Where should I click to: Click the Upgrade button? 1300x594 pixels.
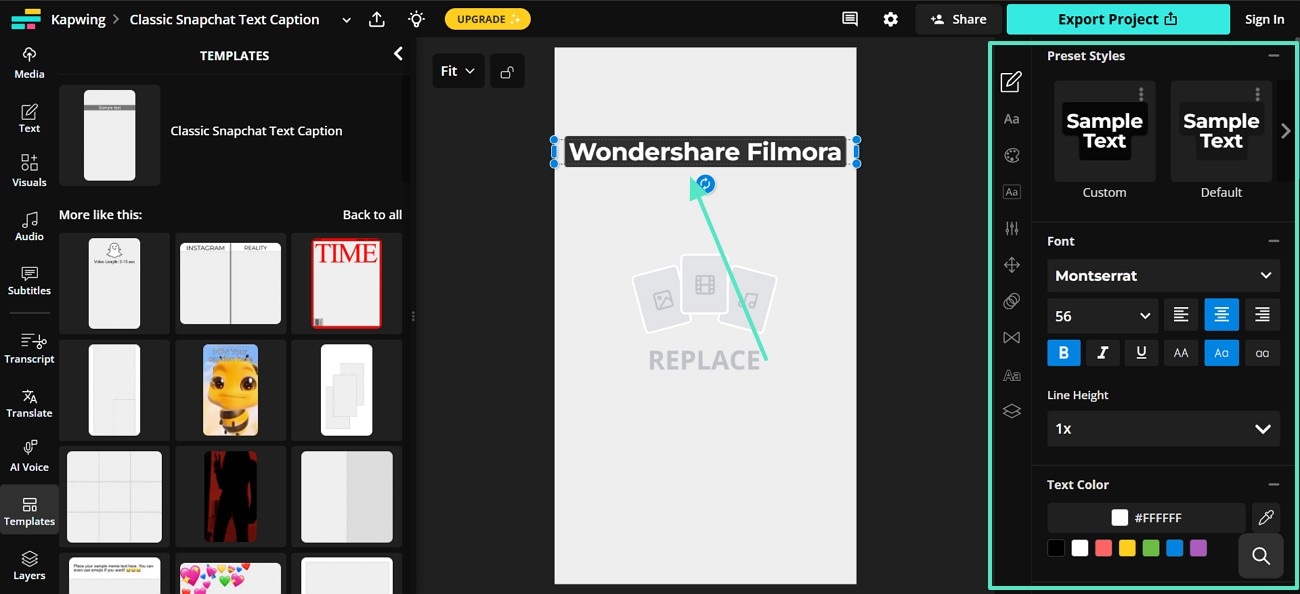(x=487, y=19)
